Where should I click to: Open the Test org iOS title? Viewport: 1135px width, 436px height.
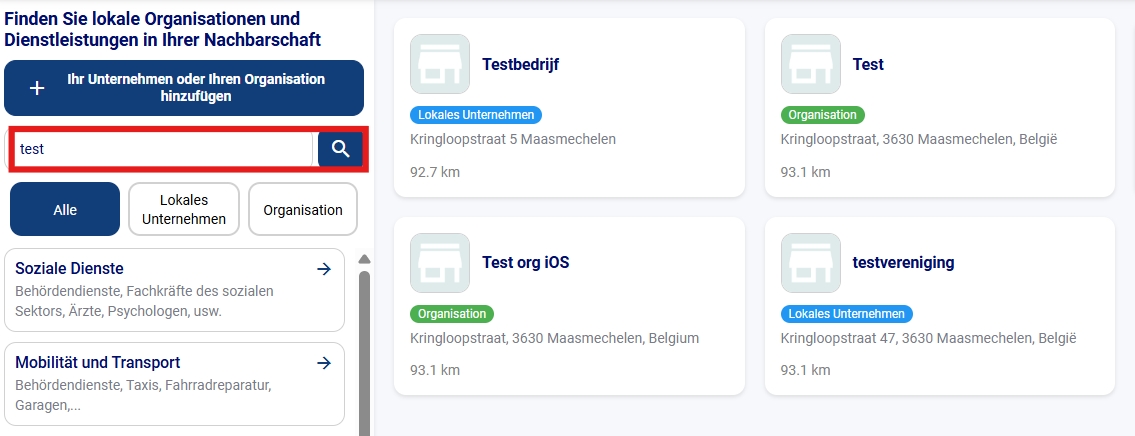tap(525, 263)
